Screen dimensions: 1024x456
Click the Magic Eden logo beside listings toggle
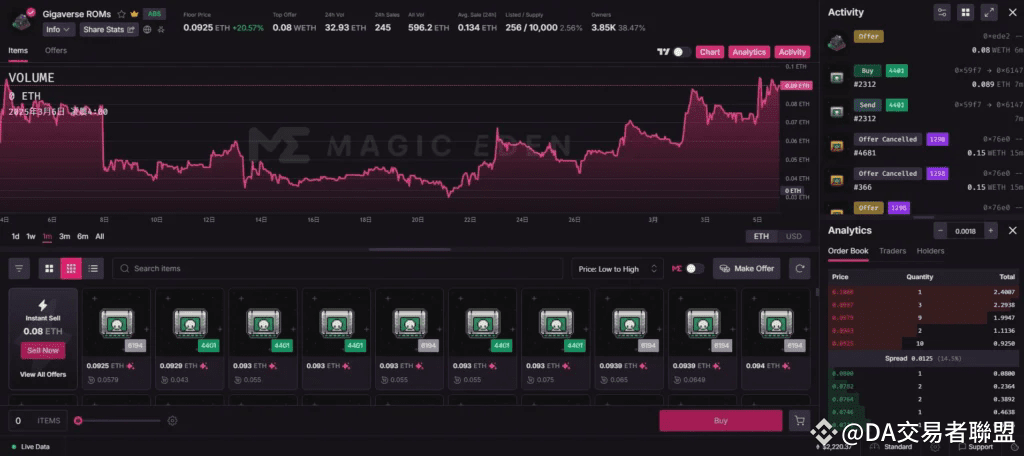(x=677, y=269)
